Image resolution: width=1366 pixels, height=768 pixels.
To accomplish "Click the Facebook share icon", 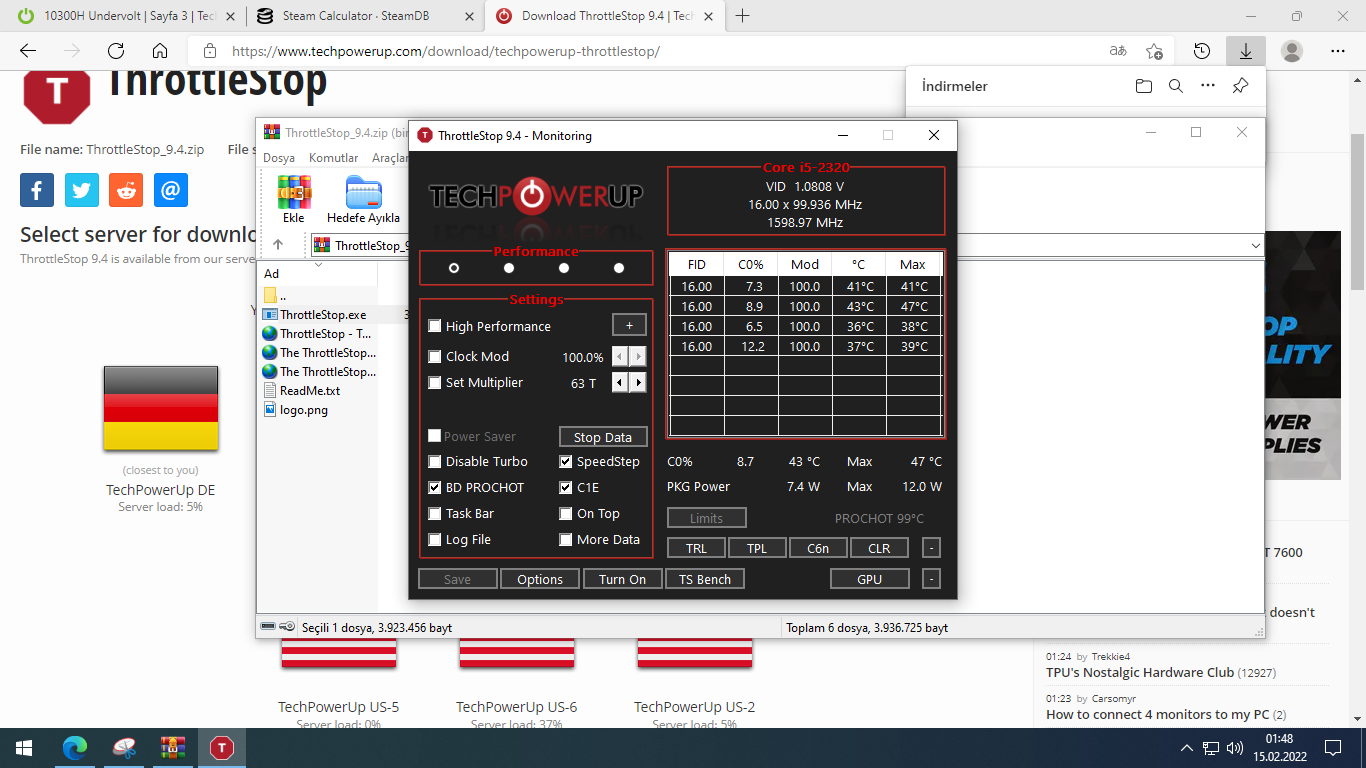I will (37, 190).
